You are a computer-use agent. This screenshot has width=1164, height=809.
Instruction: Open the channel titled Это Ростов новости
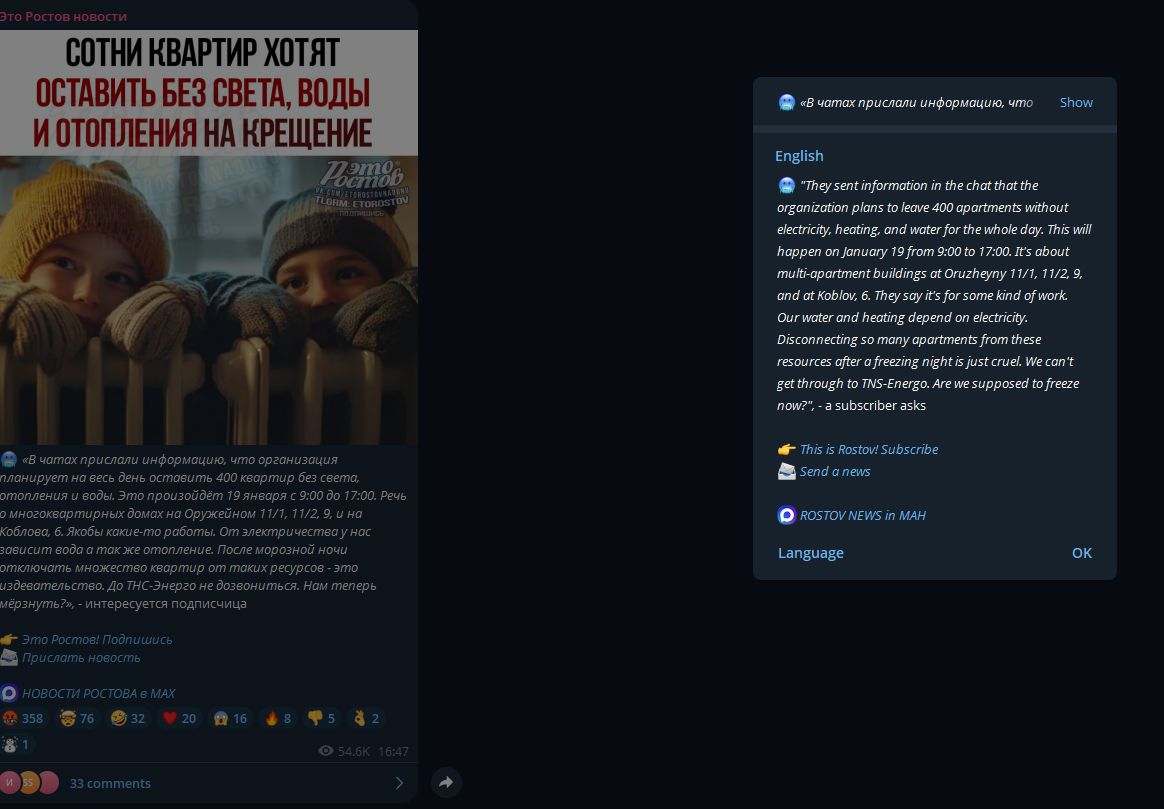[63, 15]
